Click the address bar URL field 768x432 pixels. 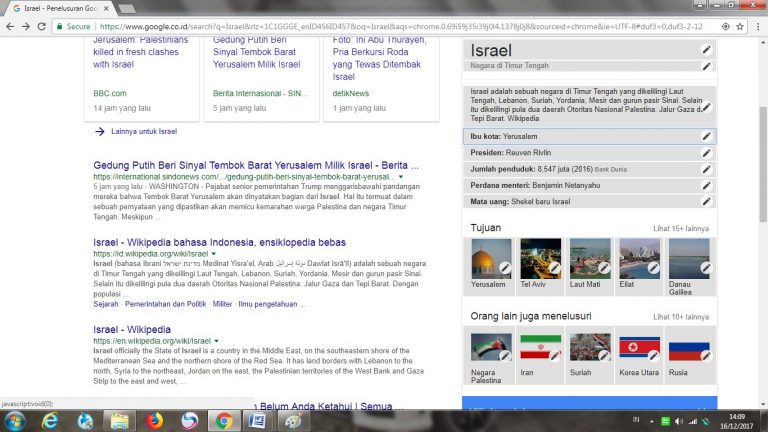400,27
